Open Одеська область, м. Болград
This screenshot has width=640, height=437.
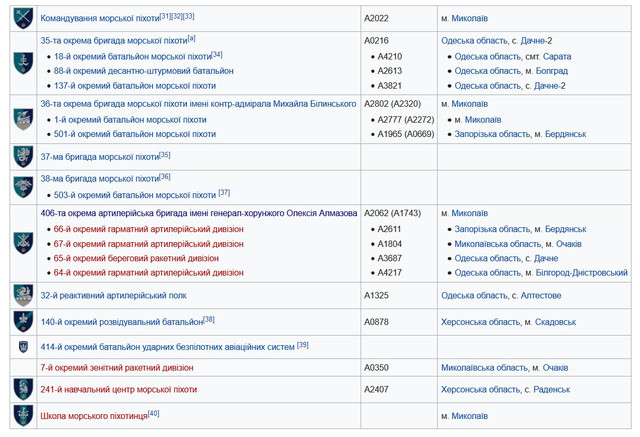pyautogui.click(x=511, y=71)
